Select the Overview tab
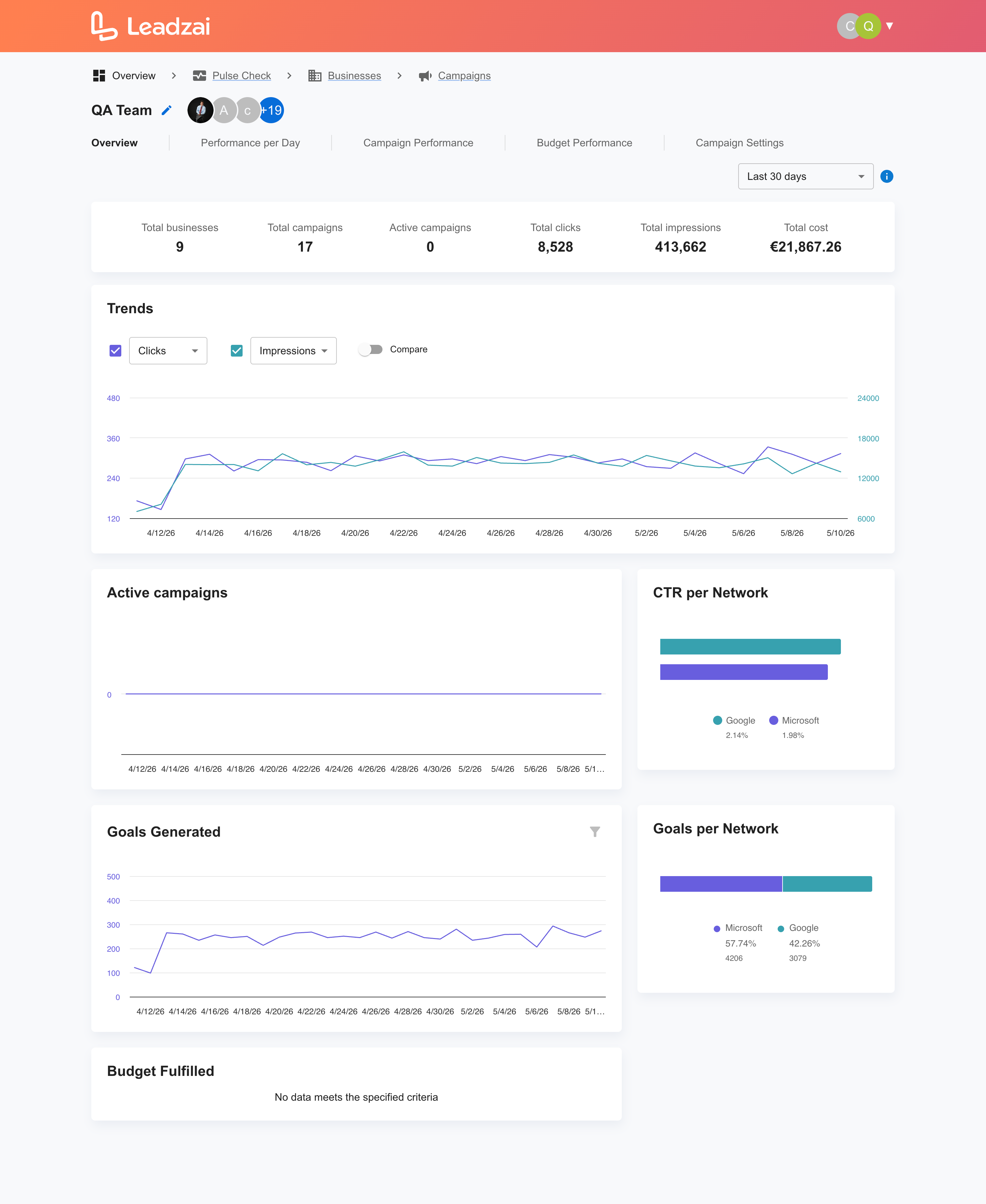 pos(114,143)
